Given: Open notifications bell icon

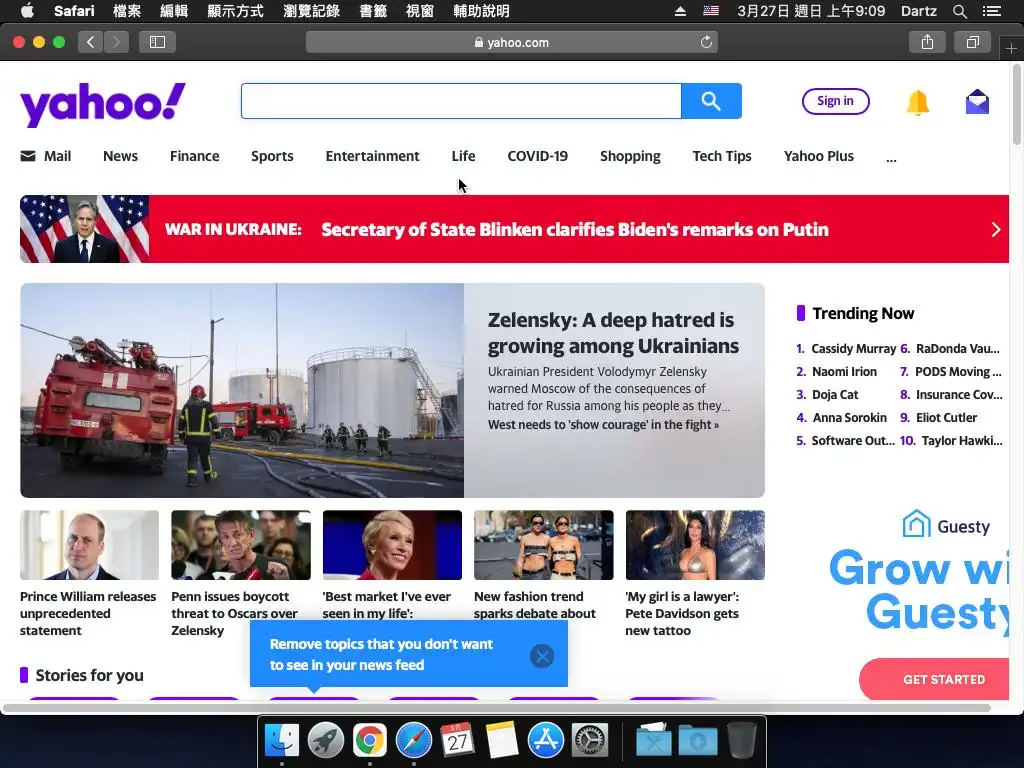Looking at the screenshot, I should coord(917,103).
